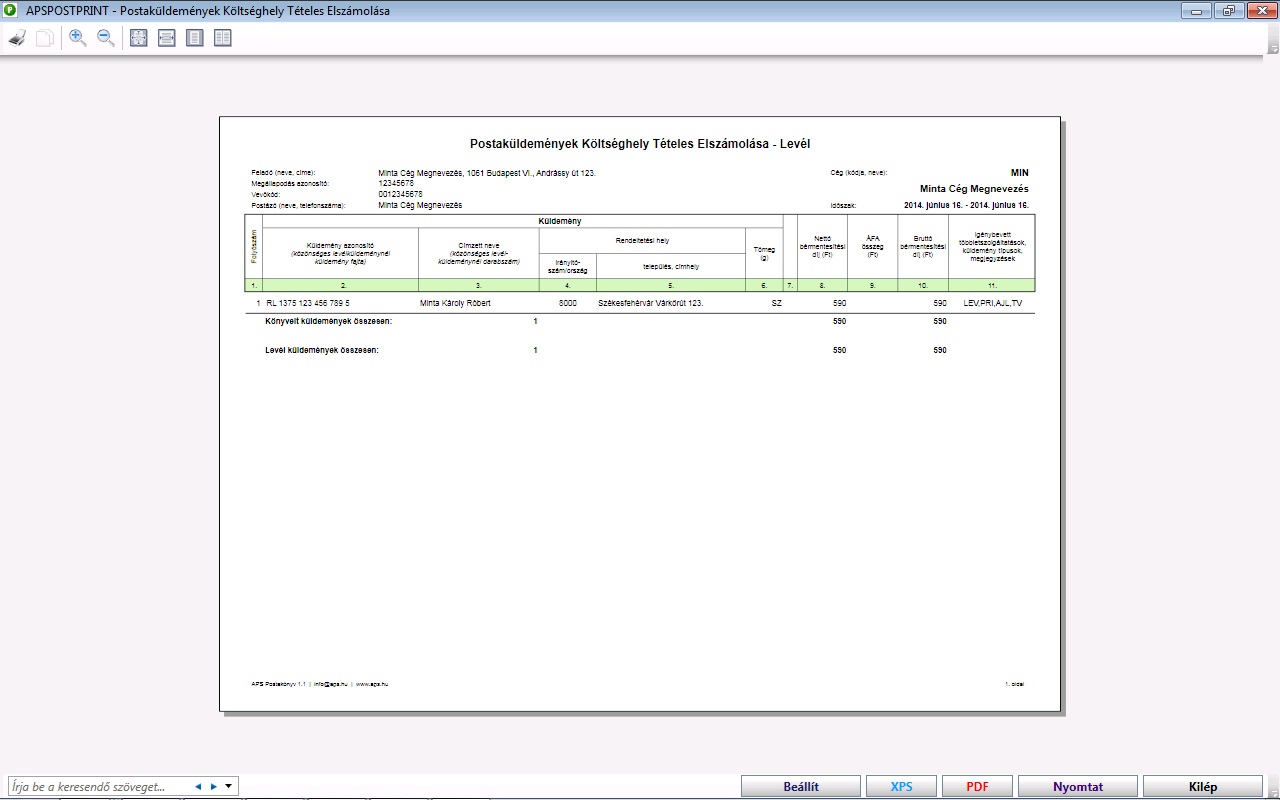Export document with XPS button
This screenshot has width=1280, height=800.
point(902,787)
